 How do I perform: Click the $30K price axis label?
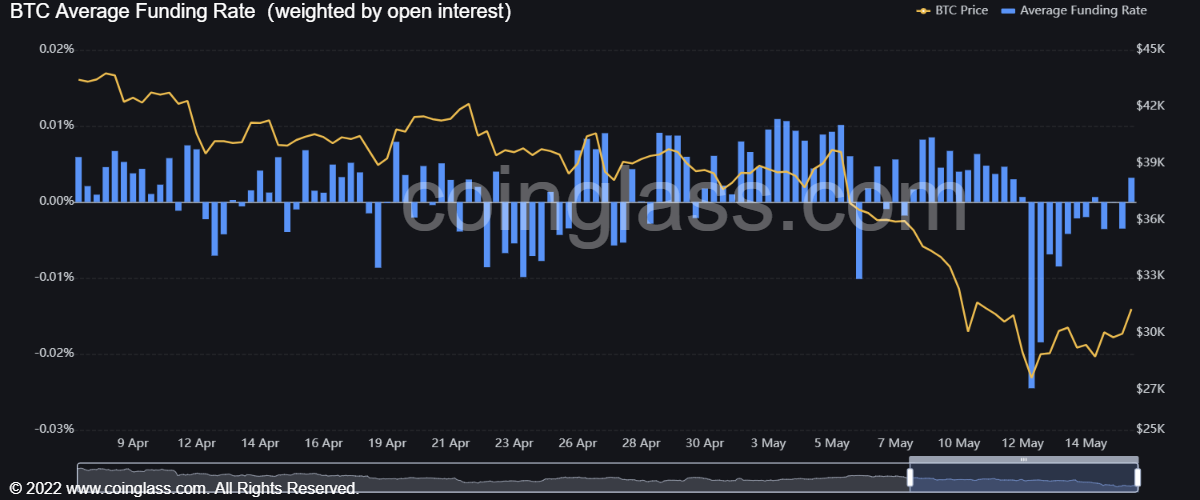pos(1152,333)
